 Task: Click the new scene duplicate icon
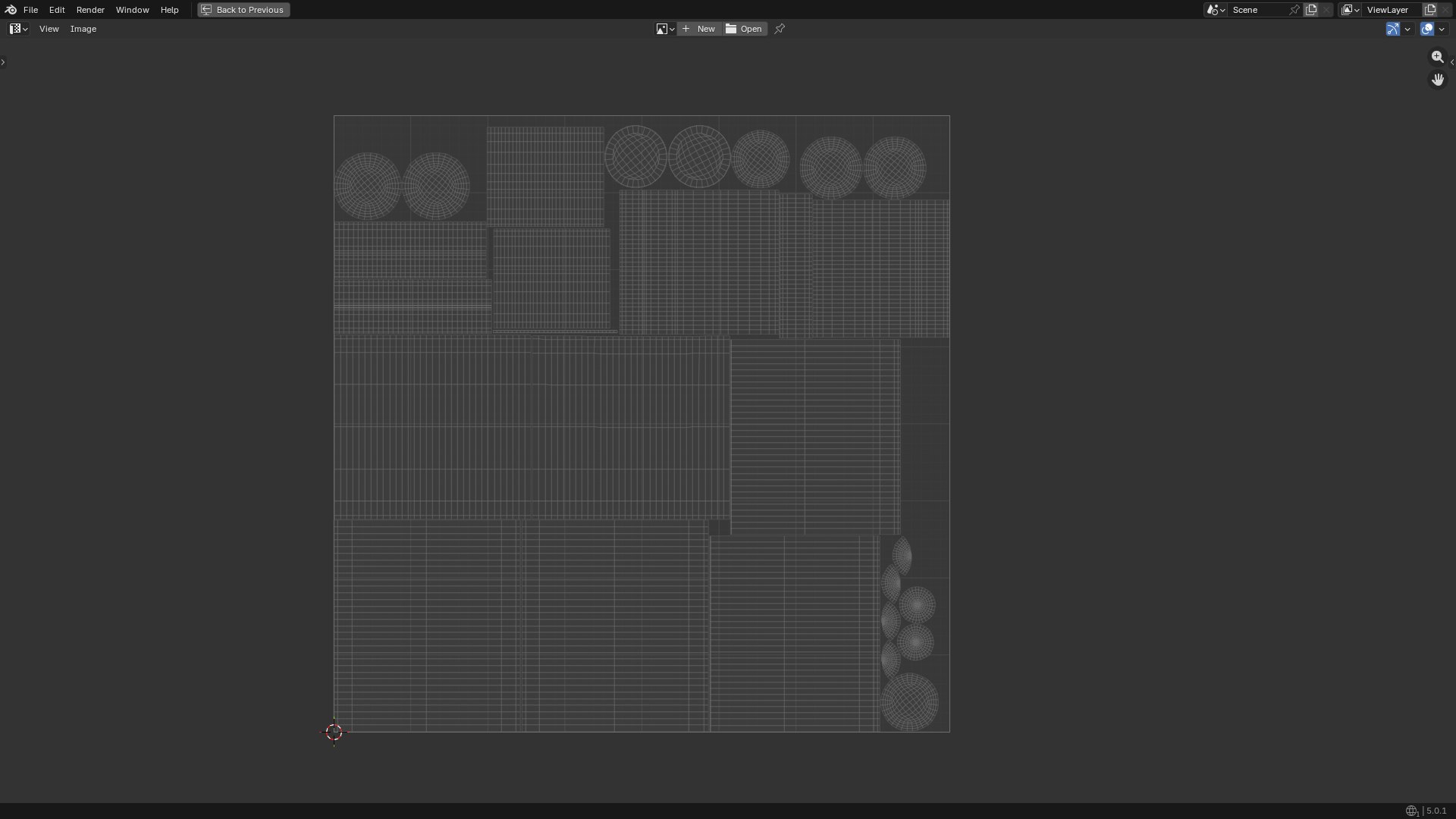coord(1311,10)
